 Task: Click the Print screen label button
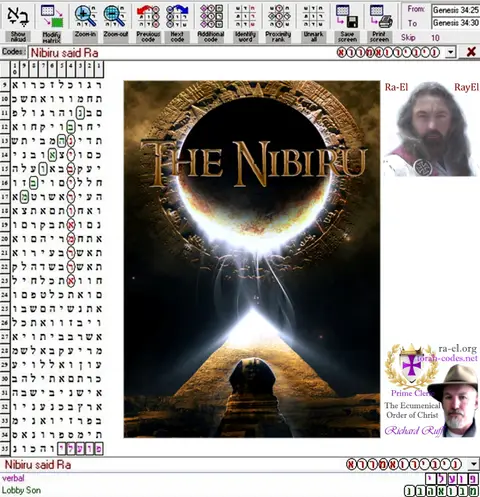coord(379,37)
